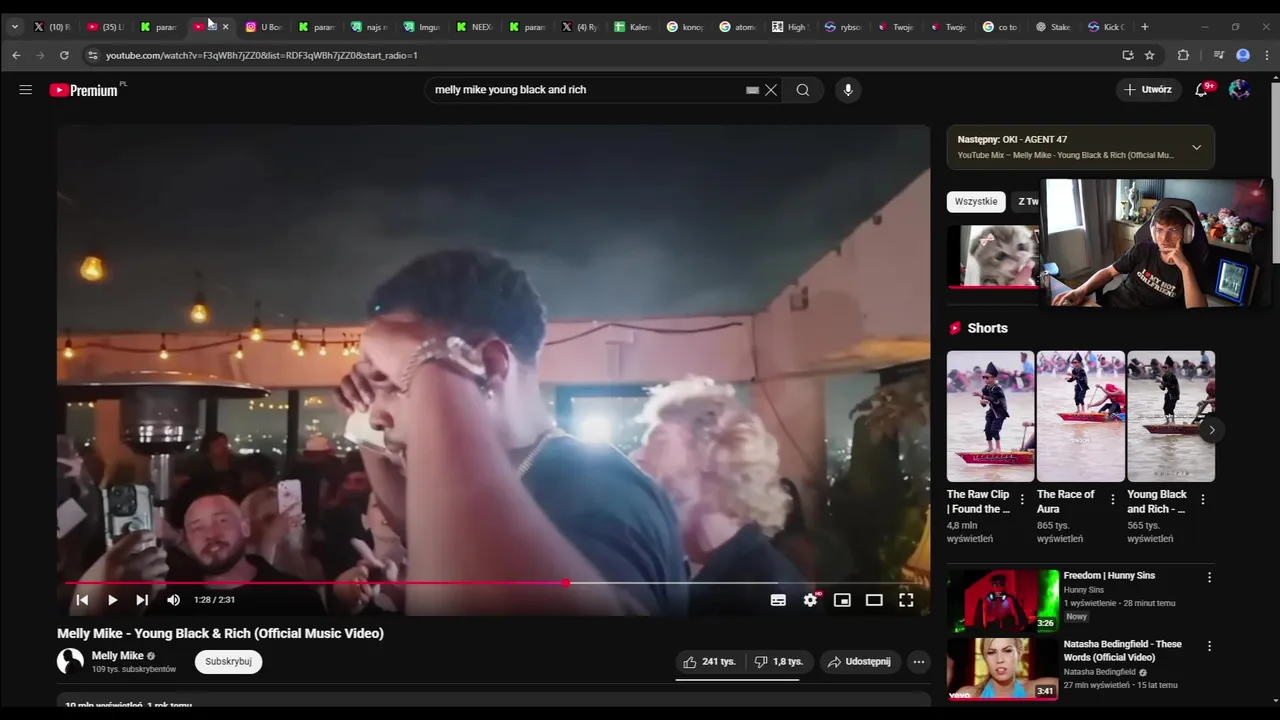Go to YouTube Premium home logo
This screenshot has height=720, width=1280.
pyautogui.click(x=84, y=90)
